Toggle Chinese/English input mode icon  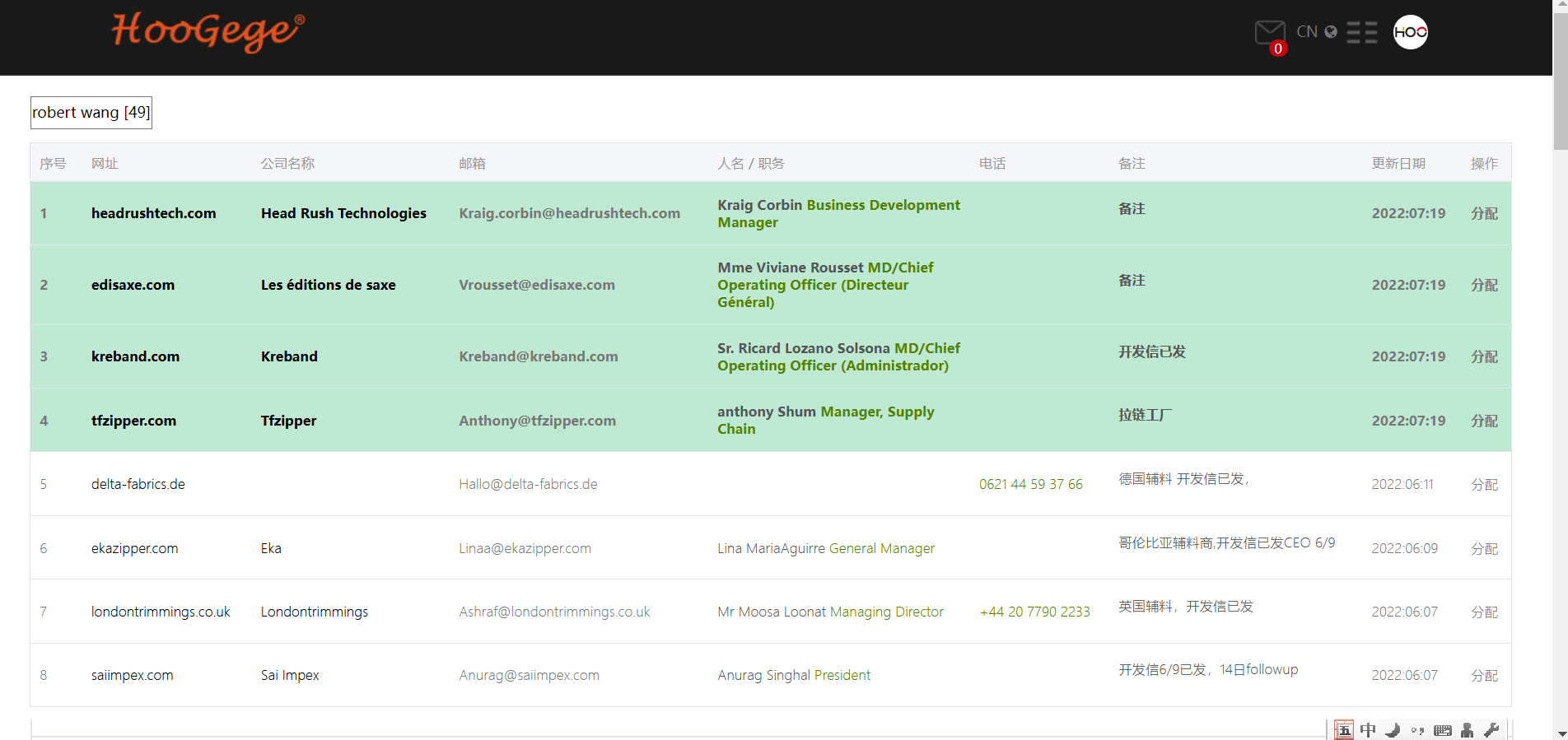click(1368, 730)
